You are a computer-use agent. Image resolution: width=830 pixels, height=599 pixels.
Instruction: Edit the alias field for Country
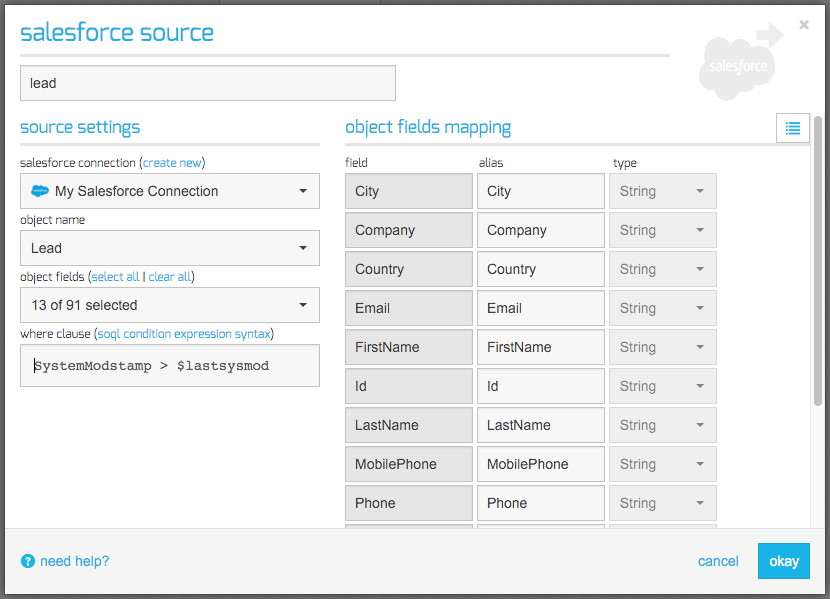[540, 269]
